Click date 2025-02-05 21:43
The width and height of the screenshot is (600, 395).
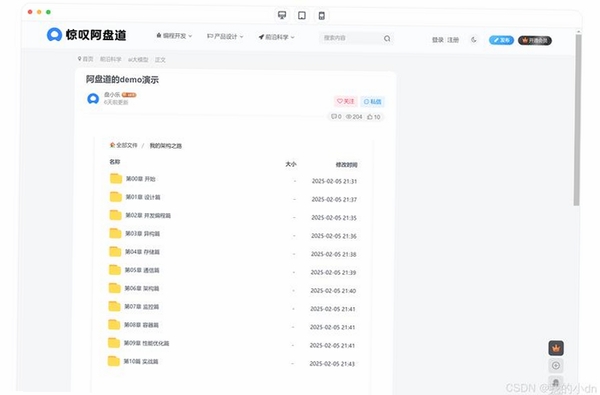tap(332, 364)
